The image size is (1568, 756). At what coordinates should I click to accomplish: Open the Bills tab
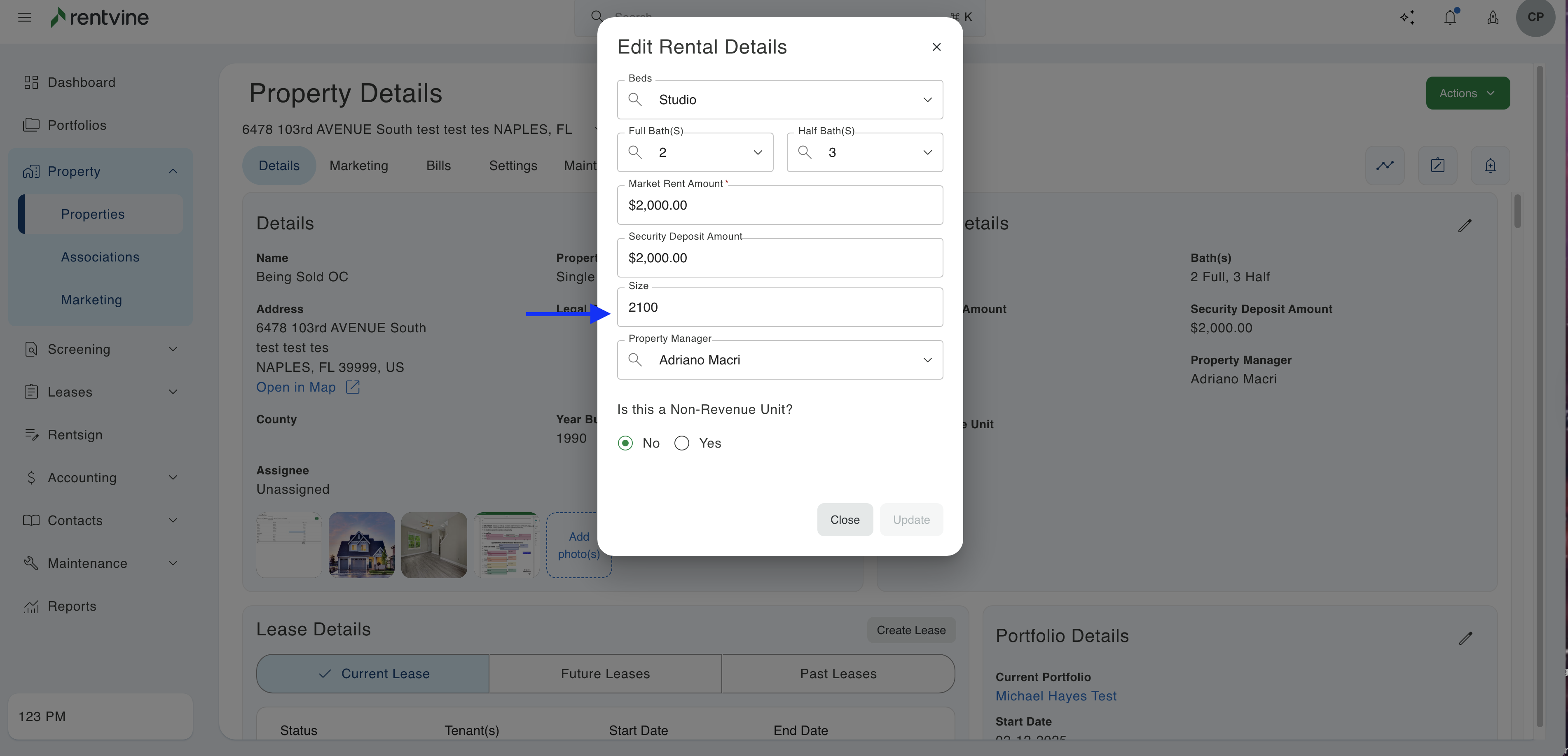(x=438, y=166)
